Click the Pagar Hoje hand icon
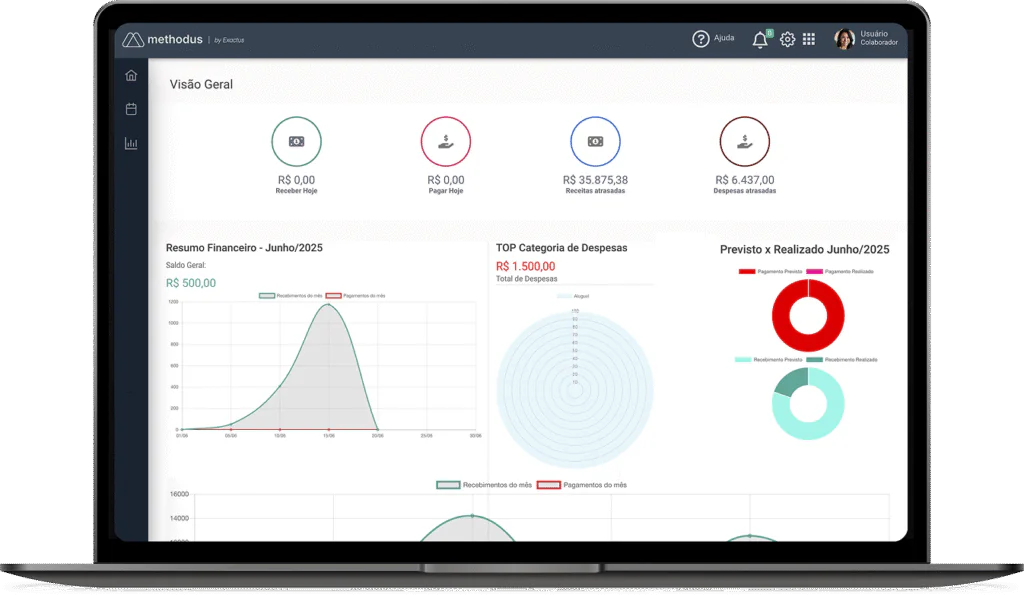The width and height of the screenshot is (1024, 595). [445, 142]
